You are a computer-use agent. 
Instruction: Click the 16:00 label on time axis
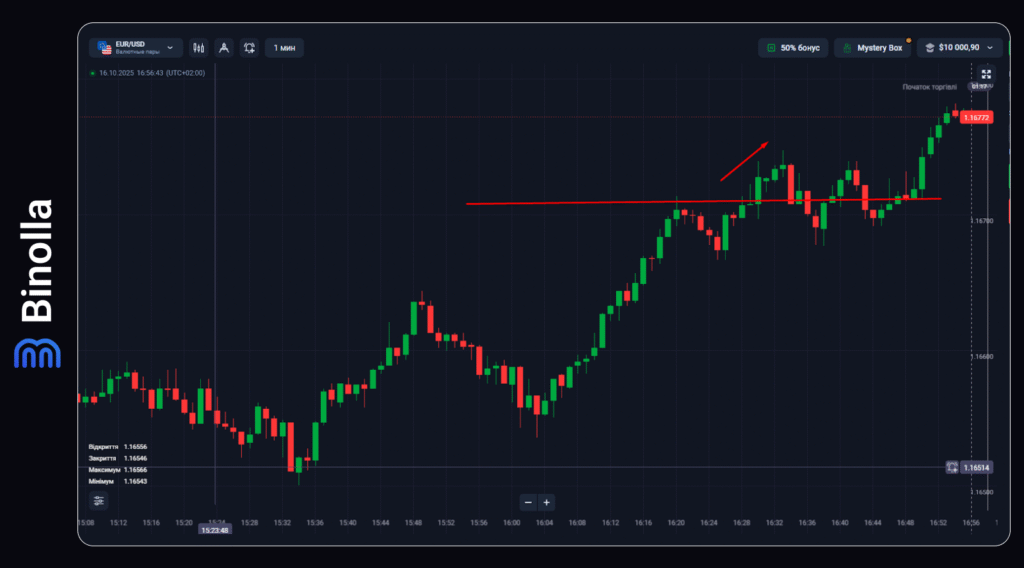511,522
